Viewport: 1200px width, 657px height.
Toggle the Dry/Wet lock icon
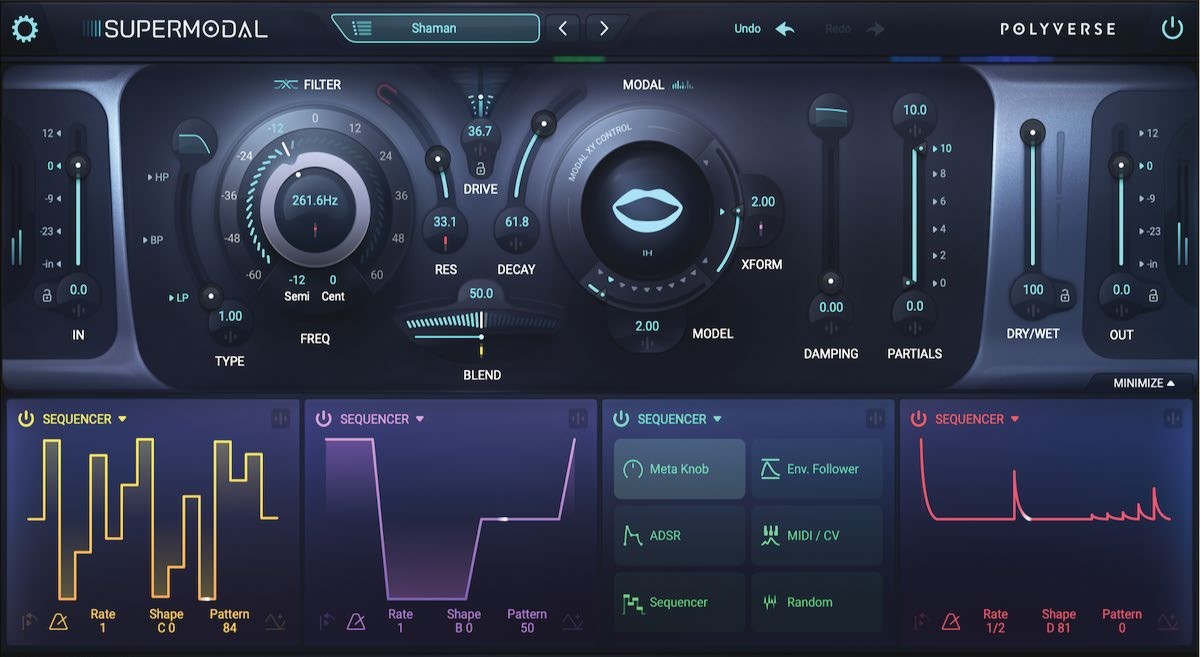[x=1065, y=295]
